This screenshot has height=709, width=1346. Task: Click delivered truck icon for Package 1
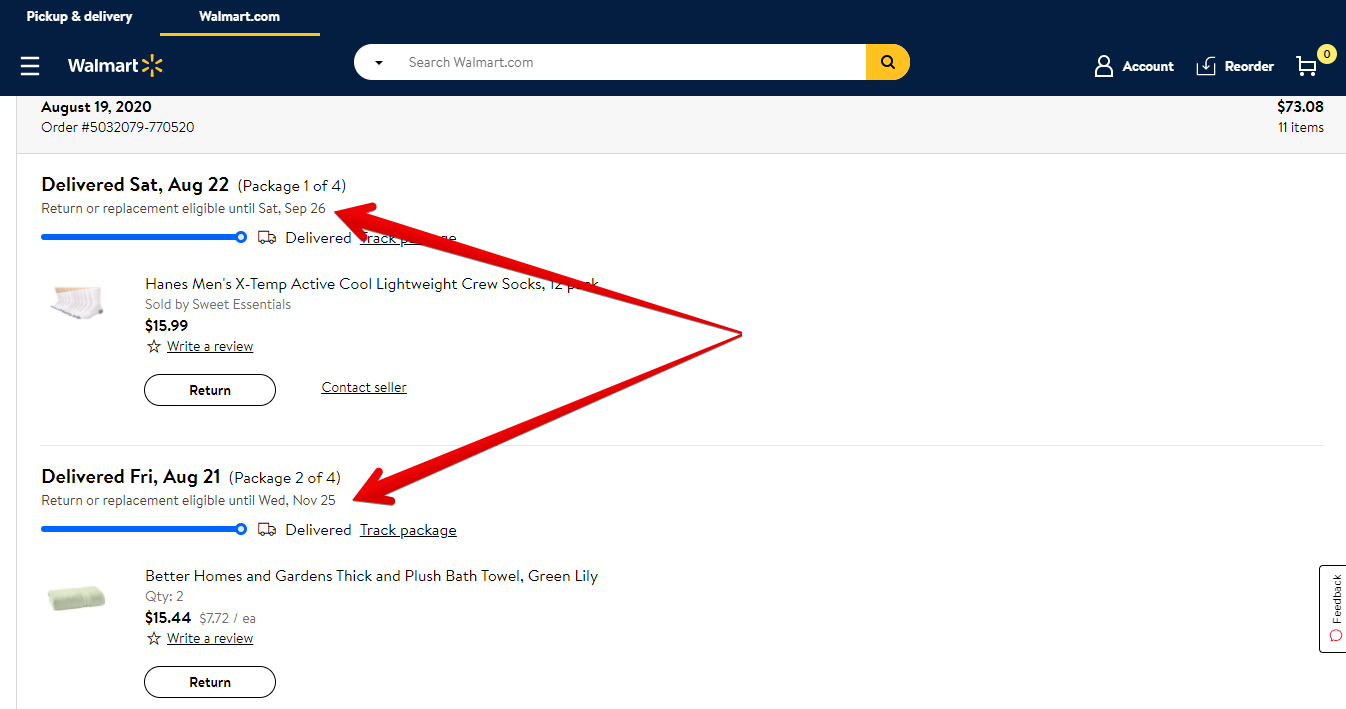(x=267, y=238)
